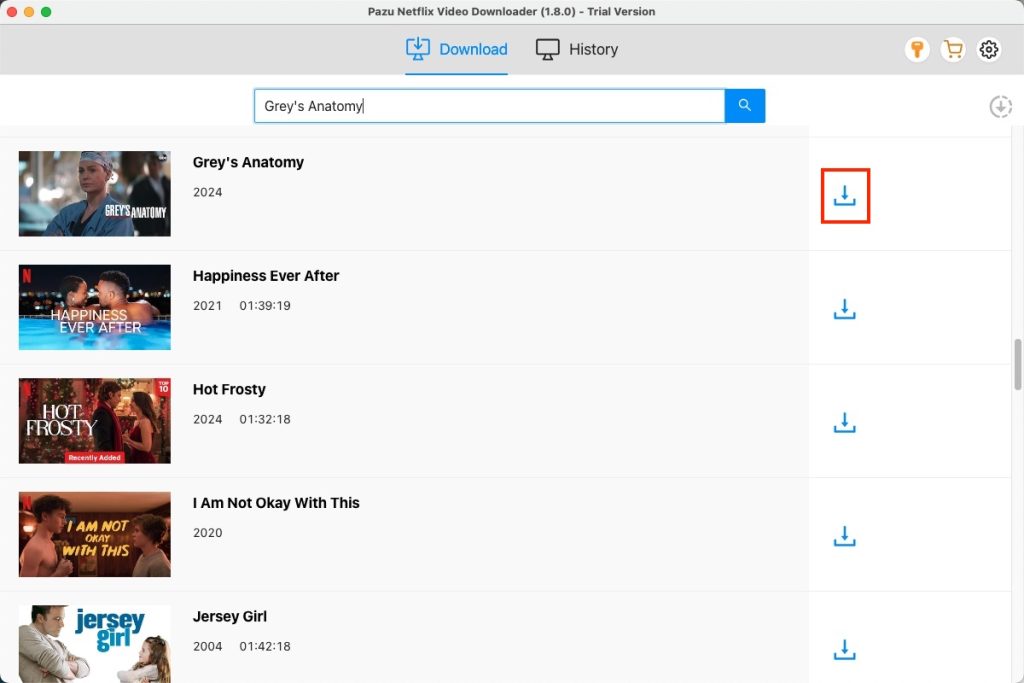This screenshot has width=1024, height=683.
Task: Select the Happiness Ever After thumbnail
Action: [x=95, y=307]
